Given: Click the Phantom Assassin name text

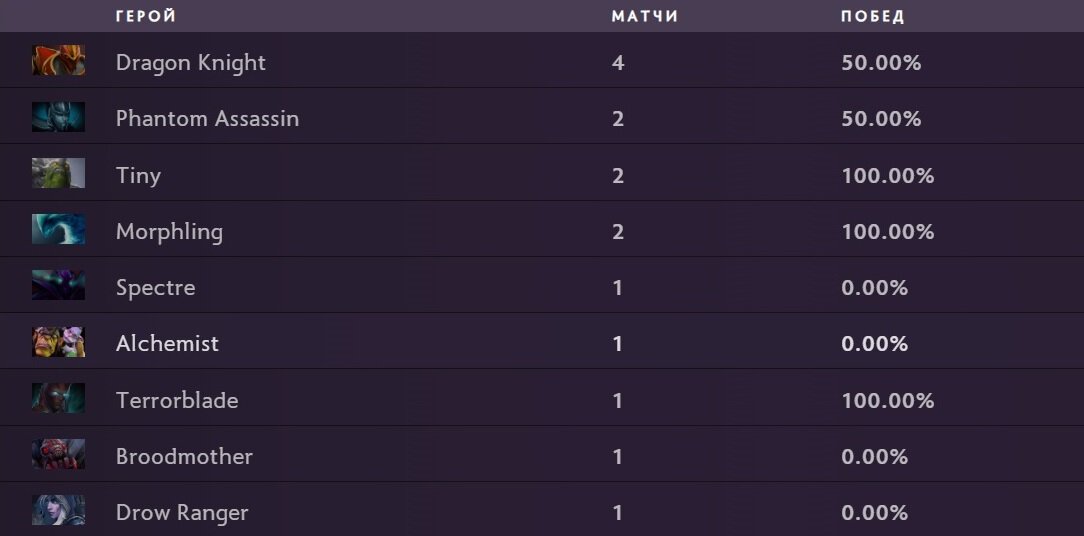Looking at the screenshot, I should (x=207, y=118).
